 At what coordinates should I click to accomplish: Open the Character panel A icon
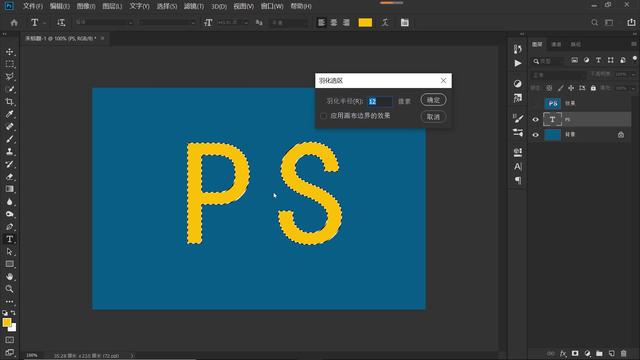click(x=518, y=167)
